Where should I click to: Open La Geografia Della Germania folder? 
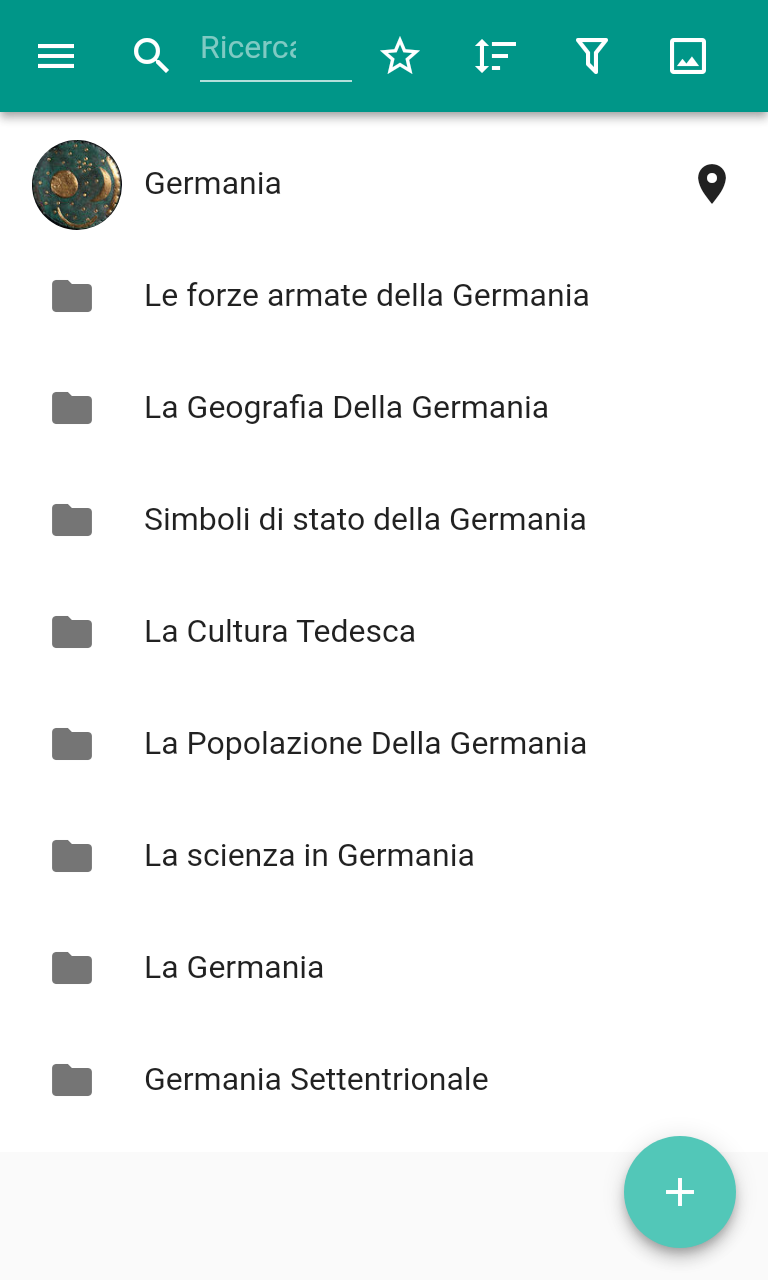click(x=346, y=408)
